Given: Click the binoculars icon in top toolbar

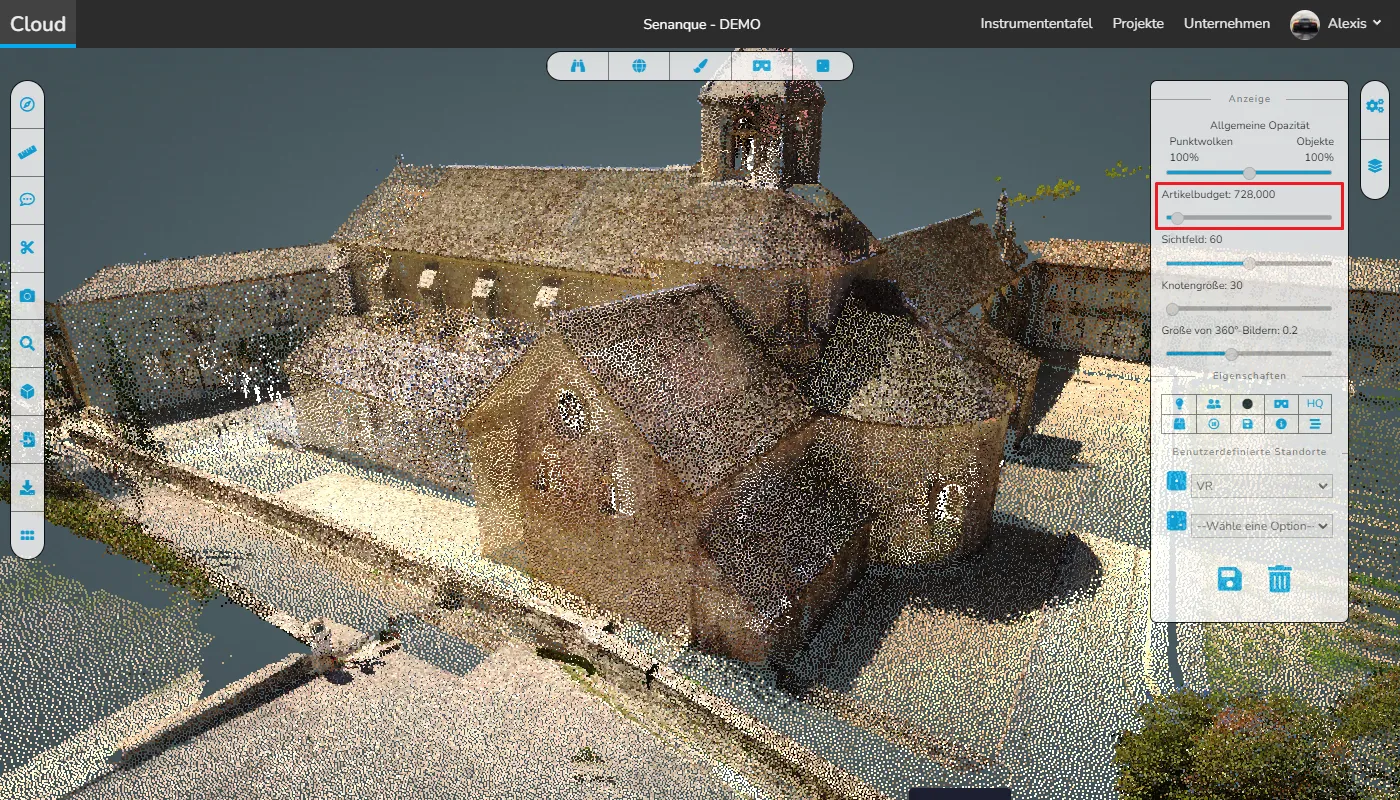Looking at the screenshot, I should 578,66.
